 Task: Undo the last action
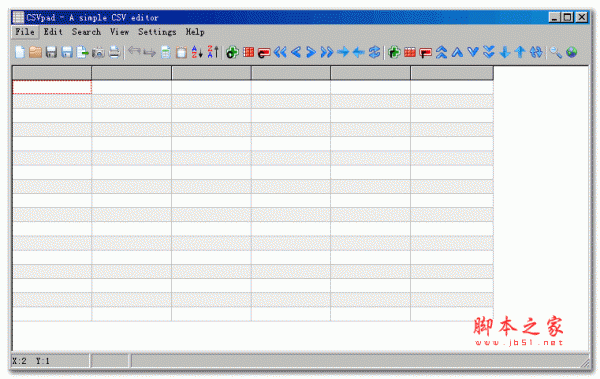(134, 52)
